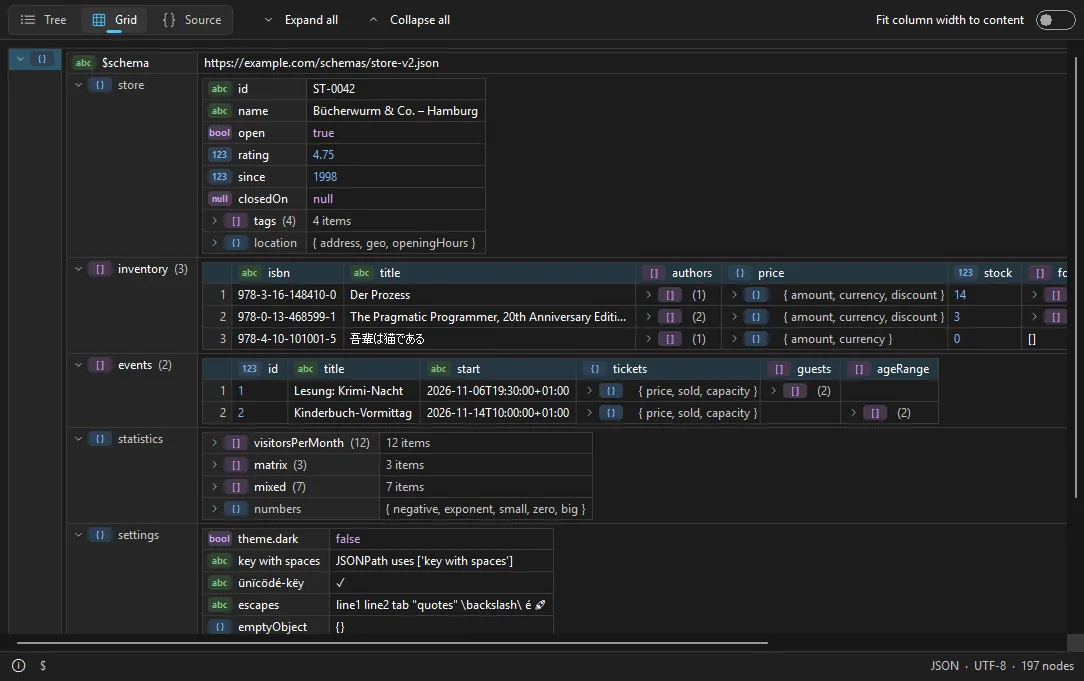This screenshot has height=681, width=1084.
Task: Expand the location object
Action: tap(214, 243)
